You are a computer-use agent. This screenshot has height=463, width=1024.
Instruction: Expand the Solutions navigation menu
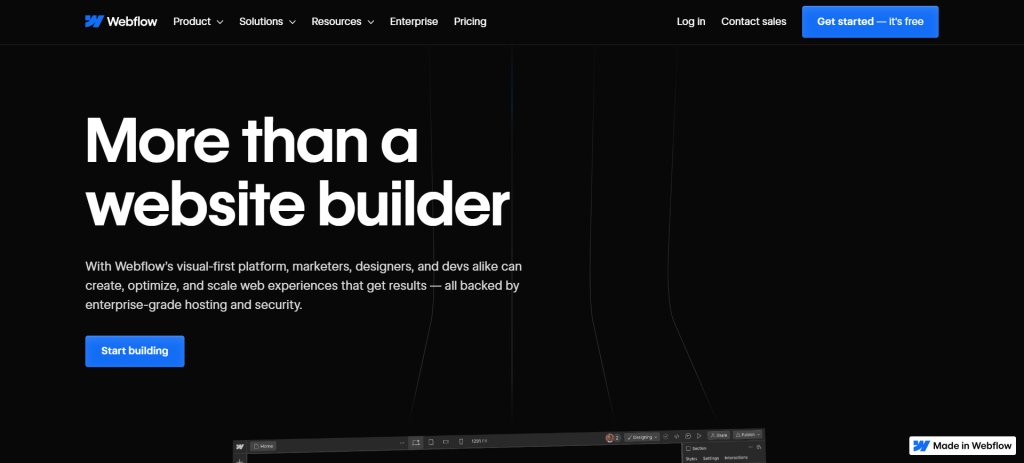click(267, 22)
